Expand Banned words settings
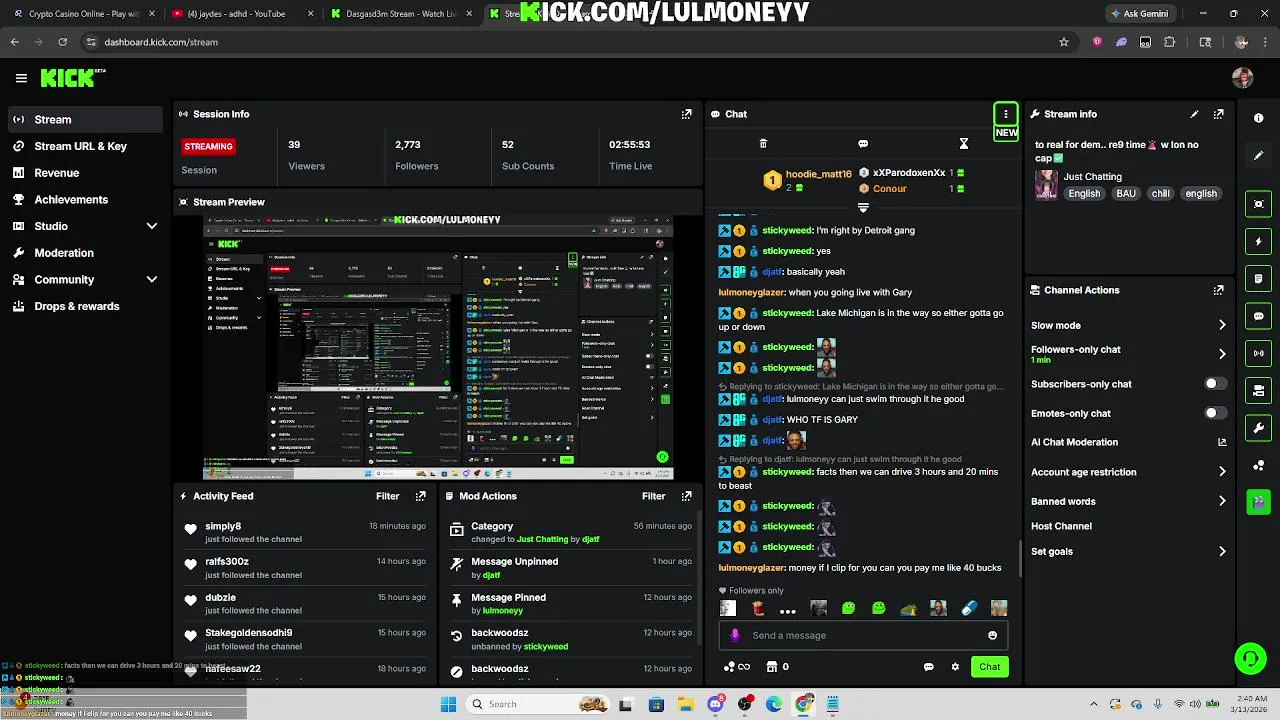Image resolution: width=1280 pixels, height=720 pixels. (x=1222, y=501)
